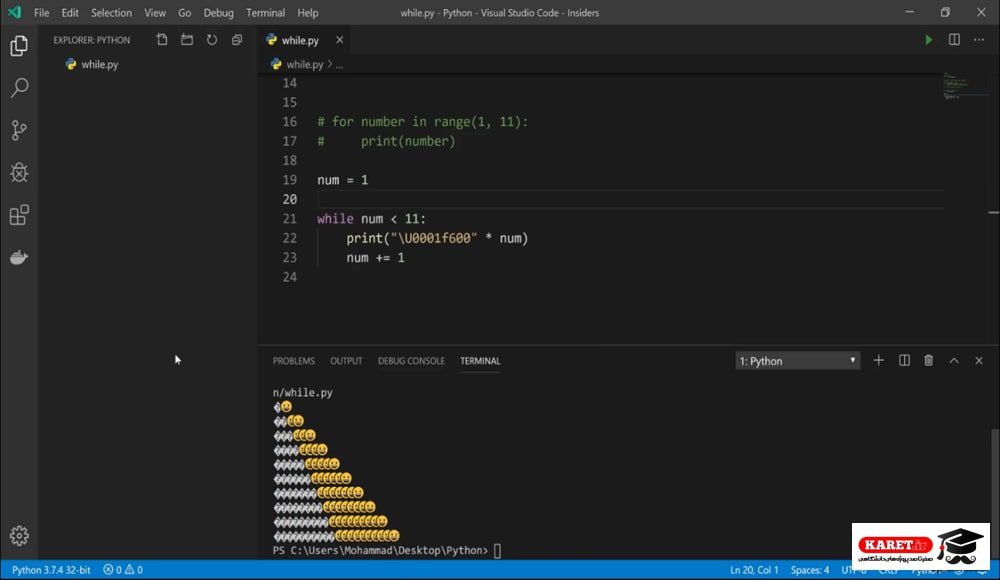Screen dimensions: 1000x580
Task: Open the Terminal menu
Action: pos(265,12)
